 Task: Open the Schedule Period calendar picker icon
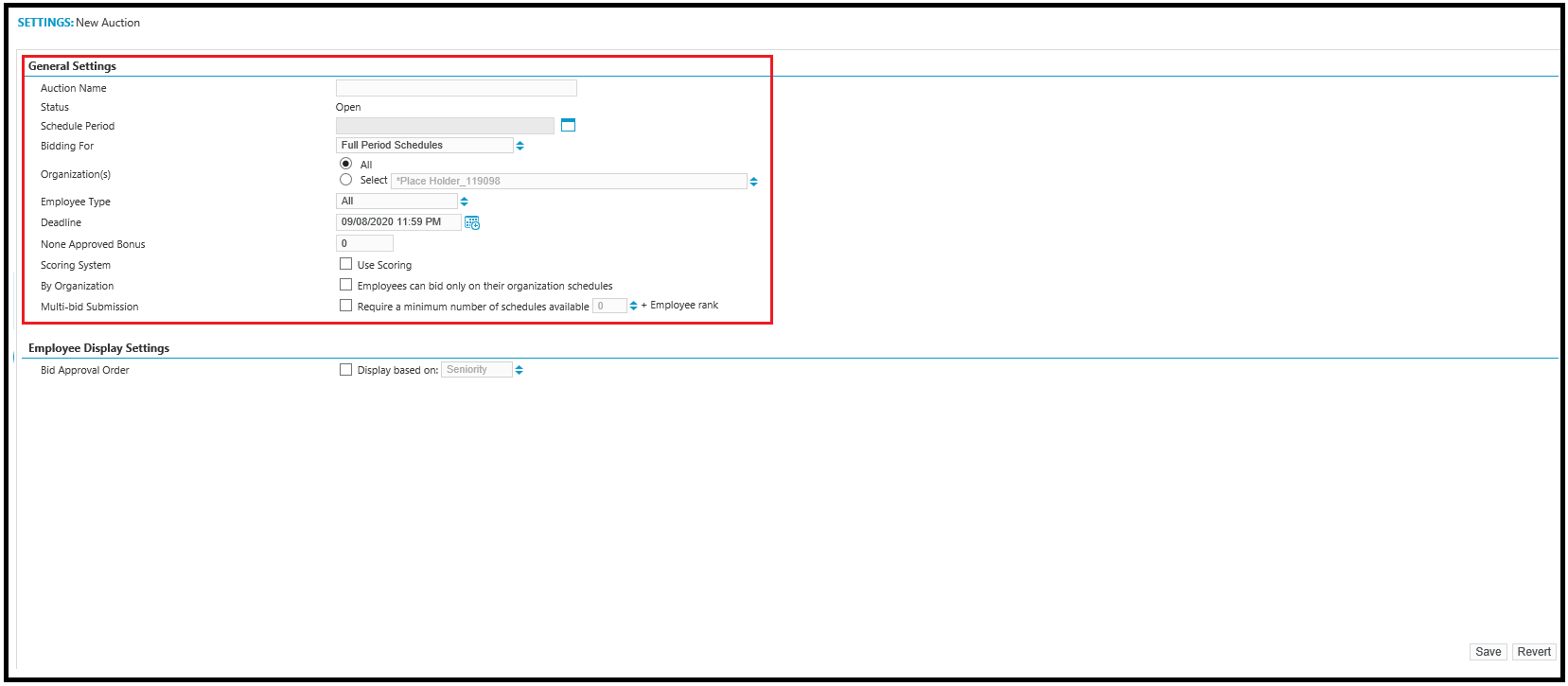pos(568,125)
